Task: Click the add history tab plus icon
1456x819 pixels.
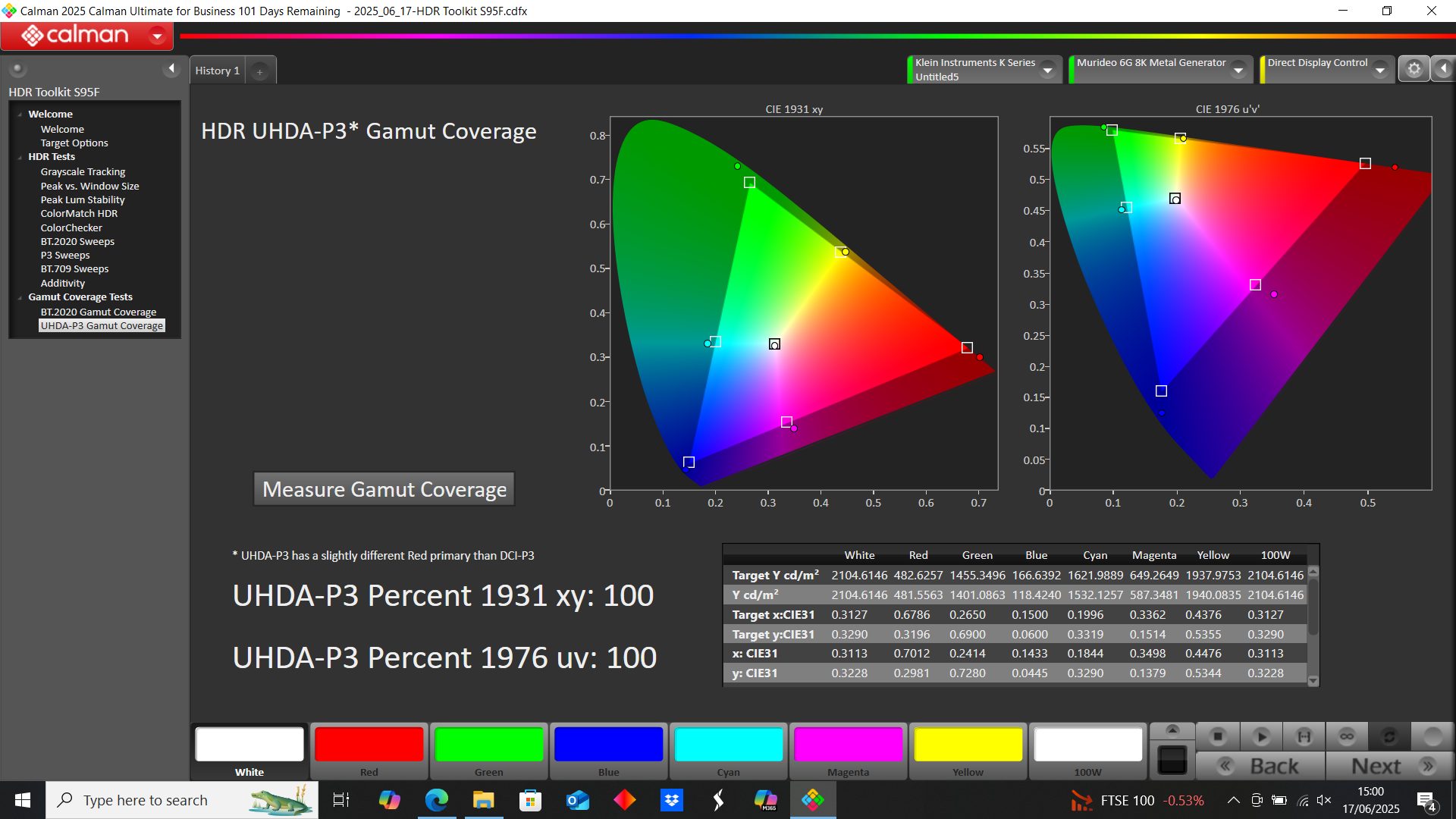Action: tap(259, 71)
